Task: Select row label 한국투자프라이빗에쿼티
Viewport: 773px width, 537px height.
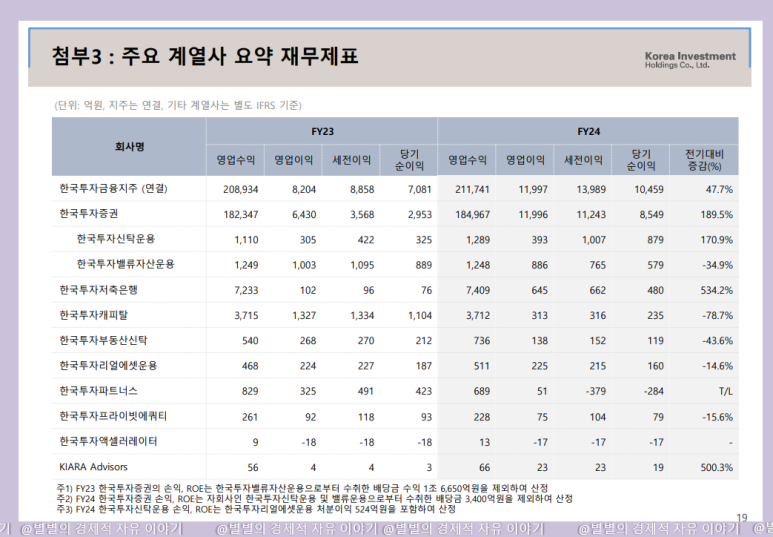Action: point(113,416)
